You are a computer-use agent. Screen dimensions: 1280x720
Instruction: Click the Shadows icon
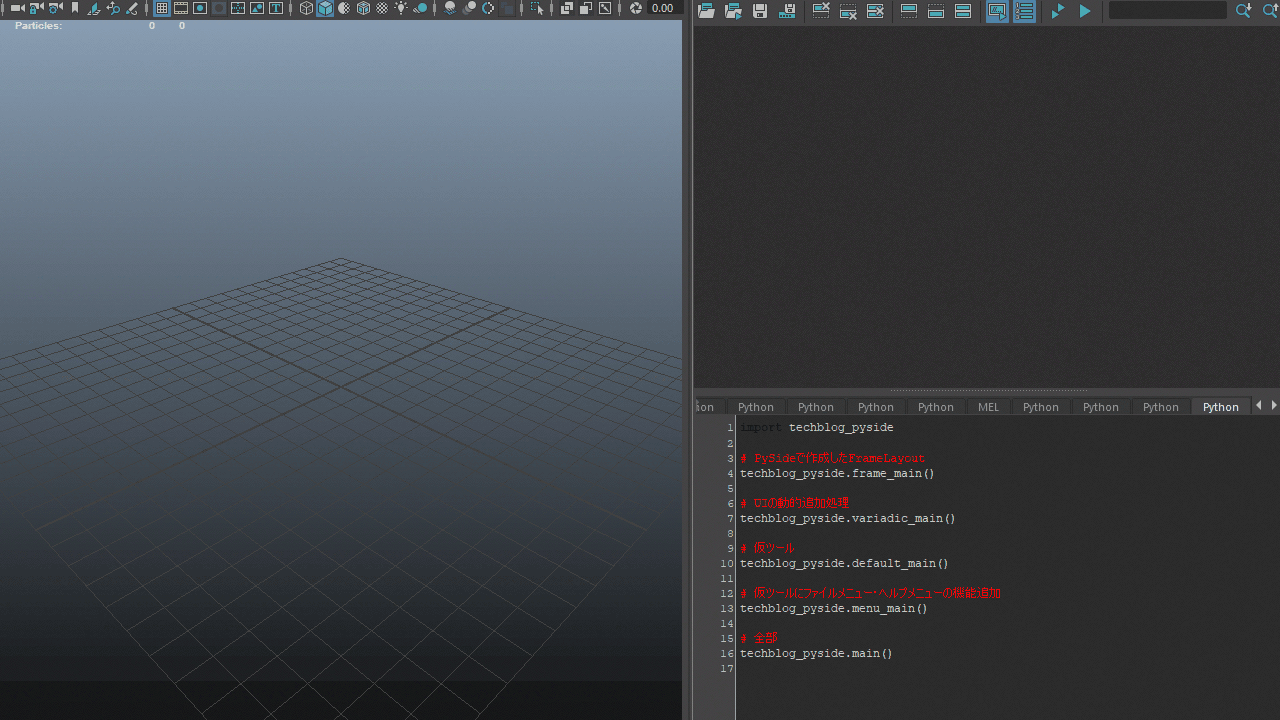point(420,8)
